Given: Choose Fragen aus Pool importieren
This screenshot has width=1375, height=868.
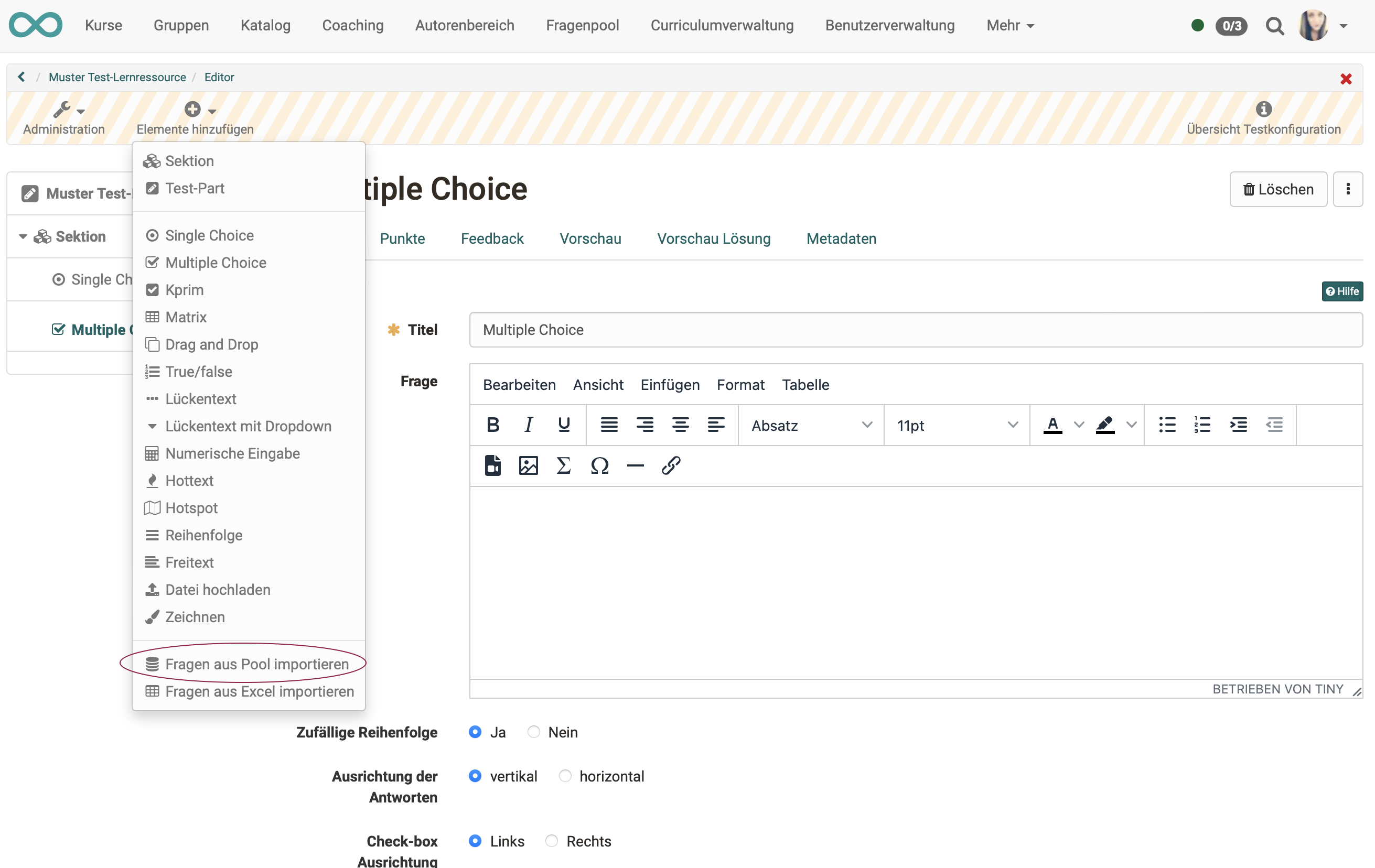Looking at the screenshot, I should coord(256,664).
